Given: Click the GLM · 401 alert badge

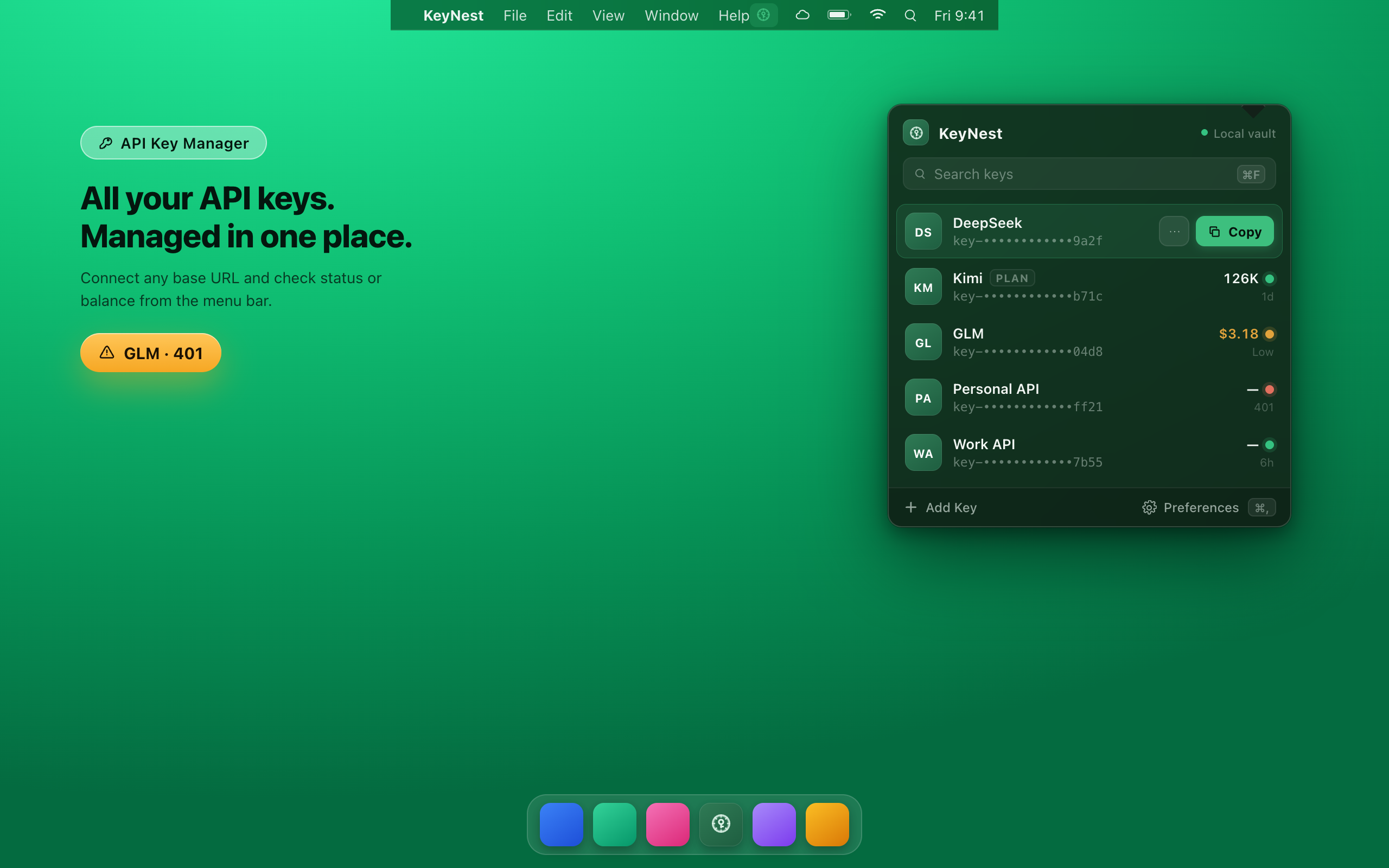Looking at the screenshot, I should [150, 353].
